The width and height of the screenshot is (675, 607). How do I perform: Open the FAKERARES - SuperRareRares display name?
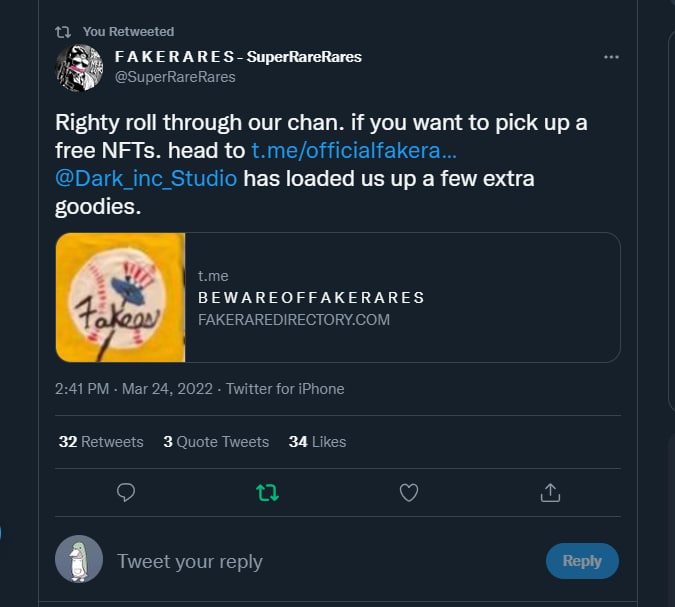click(x=238, y=56)
